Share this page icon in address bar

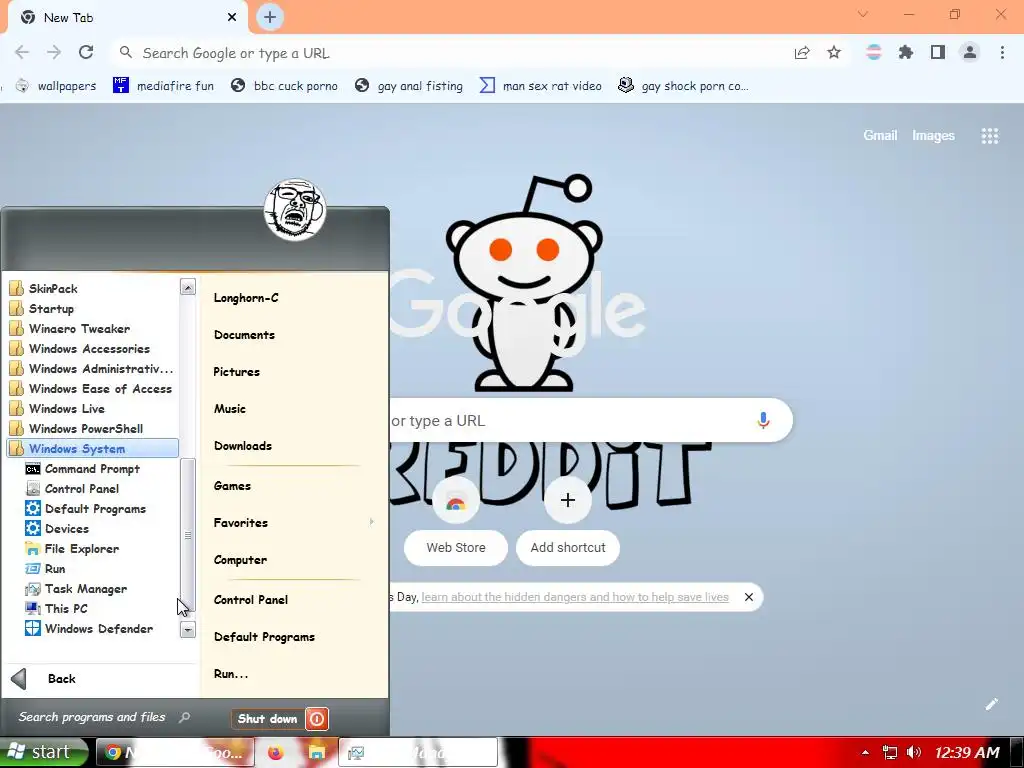[802, 53]
